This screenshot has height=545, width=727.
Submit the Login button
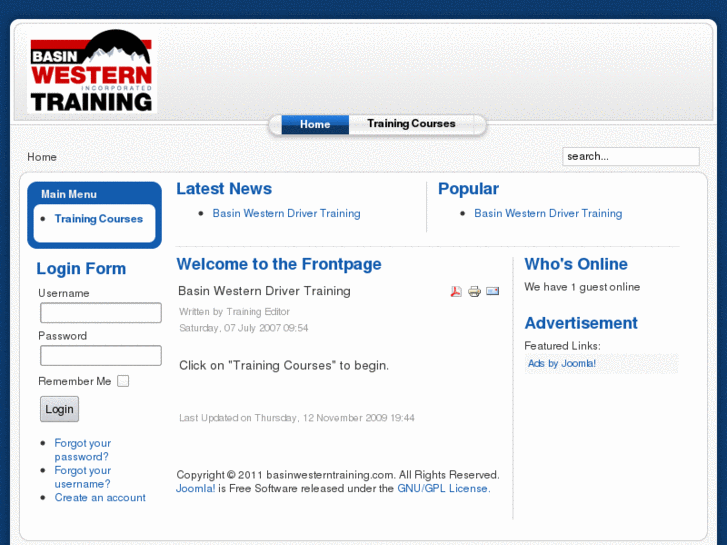(59, 409)
